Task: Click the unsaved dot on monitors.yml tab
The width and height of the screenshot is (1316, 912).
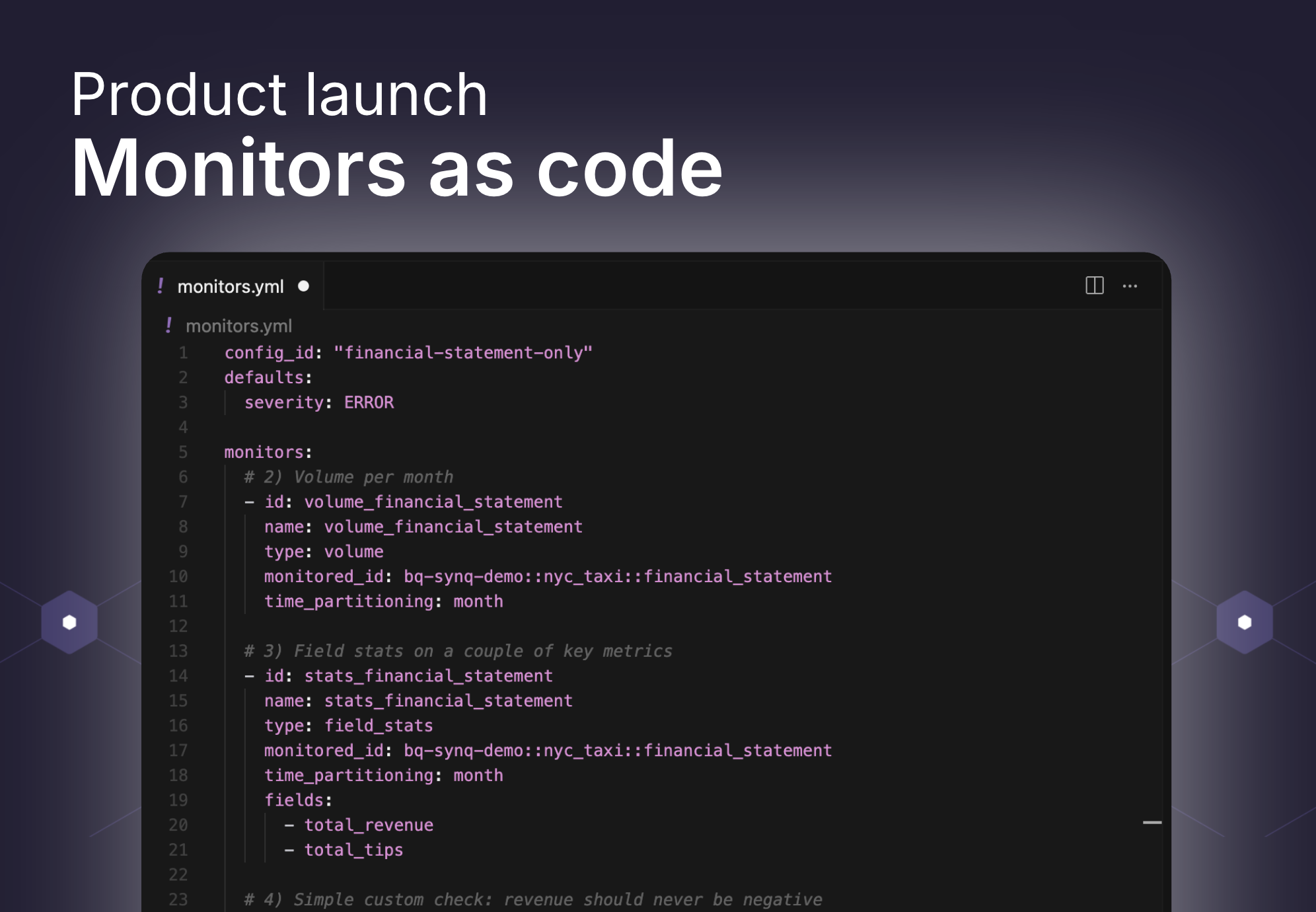Action: [x=303, y=286]
